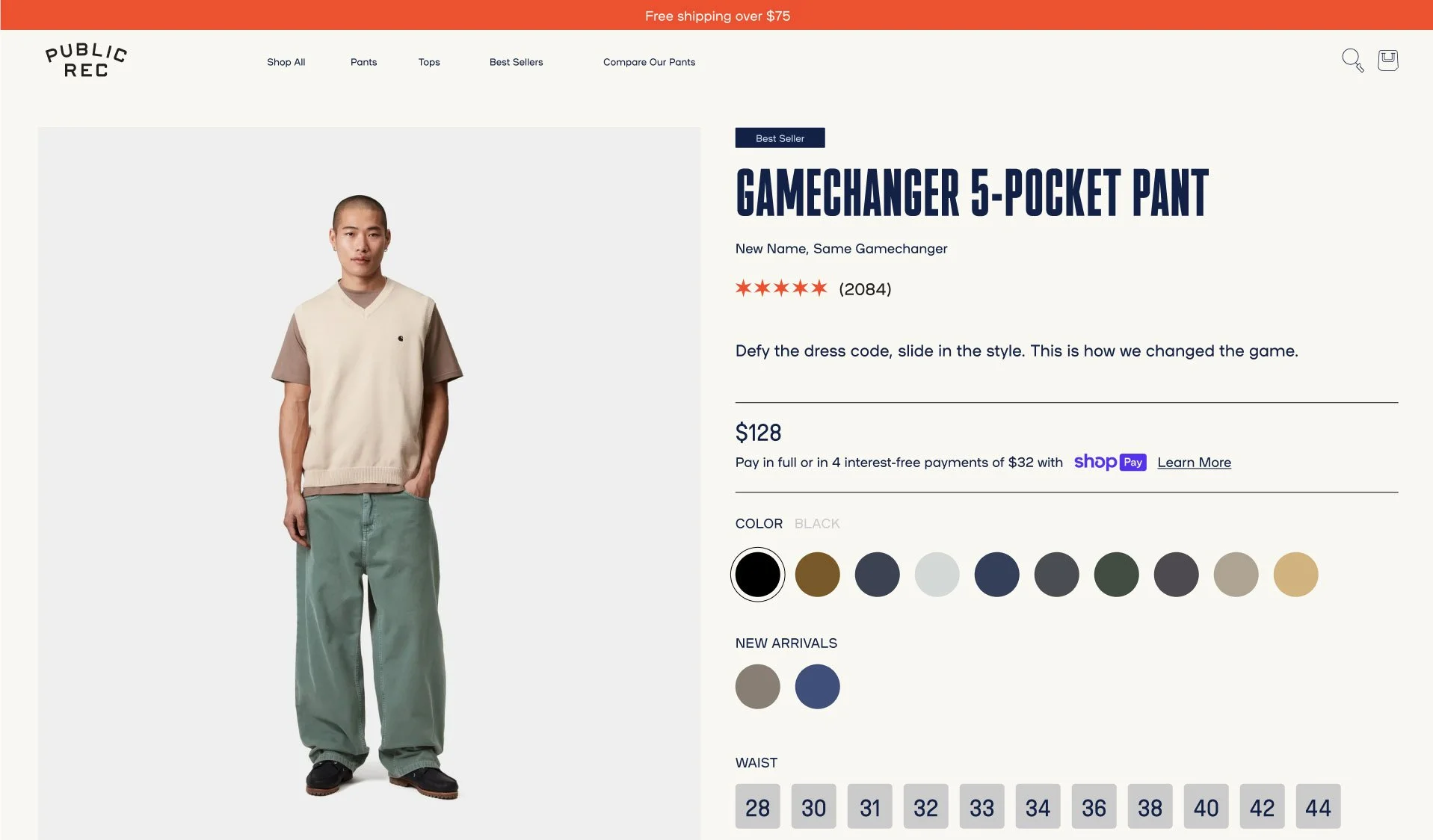Viewport: 1433px width, 840px height.
Task: Select waist size 28
Action: point(757,806)
